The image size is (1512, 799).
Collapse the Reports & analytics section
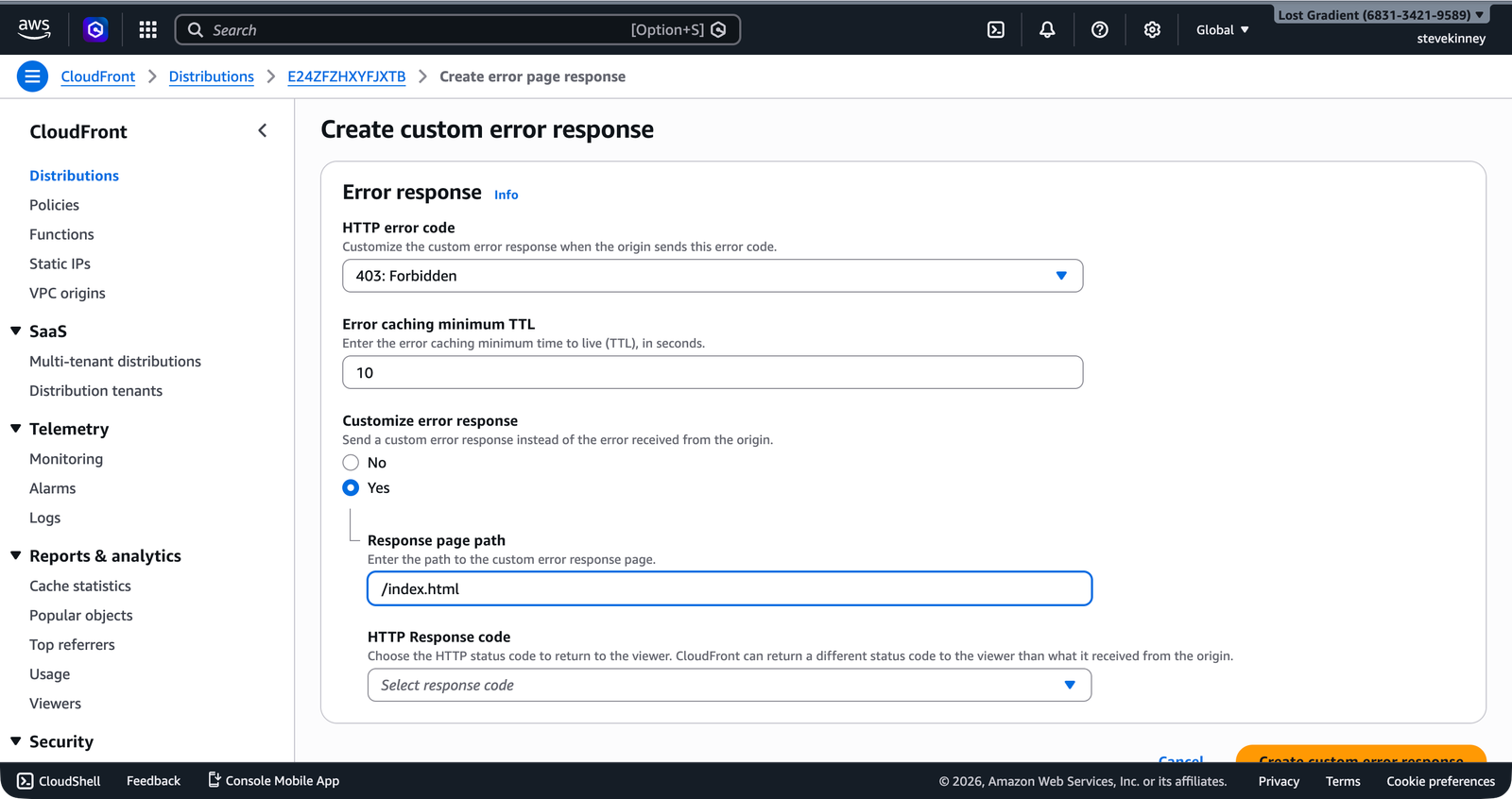point(16,556)
